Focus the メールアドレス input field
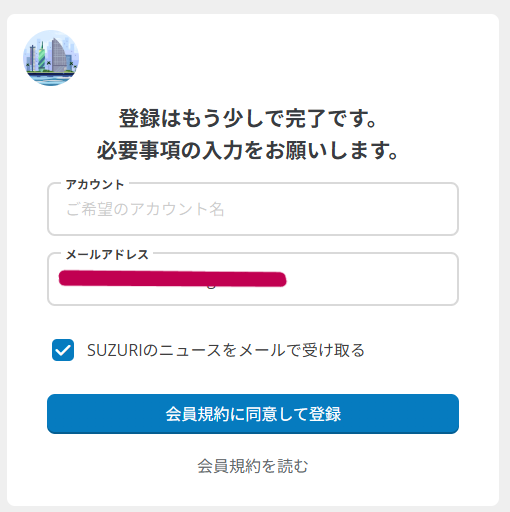The height and width of the screenshot is (512, 510). pos(253,279)
